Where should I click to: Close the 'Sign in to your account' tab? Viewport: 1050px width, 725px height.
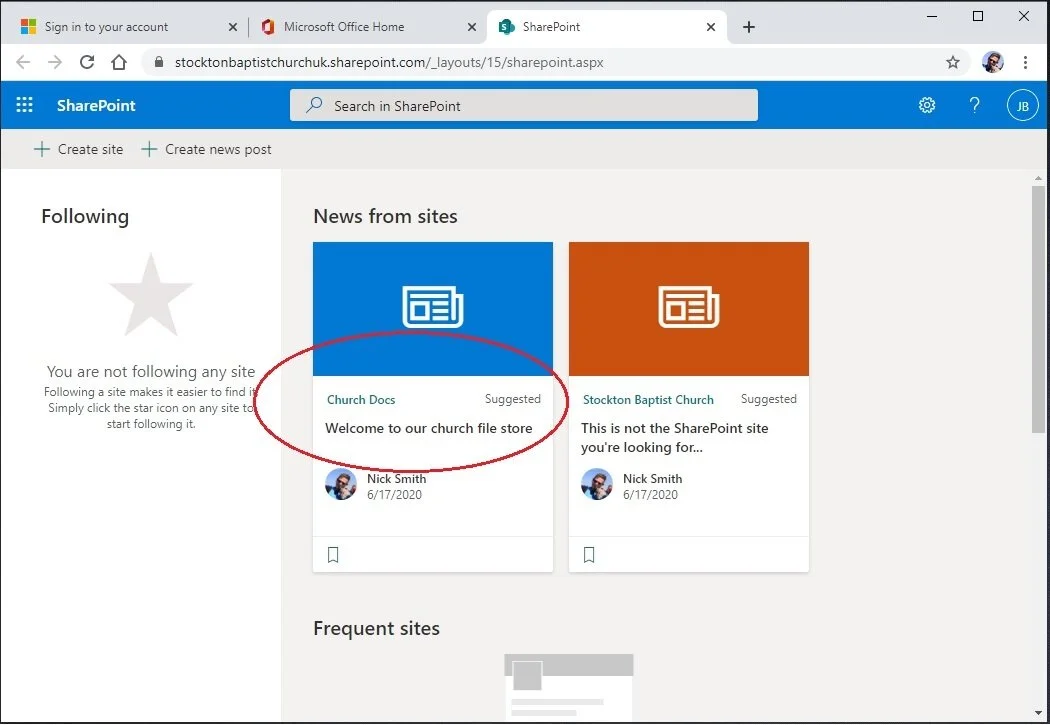coord(232,27)
